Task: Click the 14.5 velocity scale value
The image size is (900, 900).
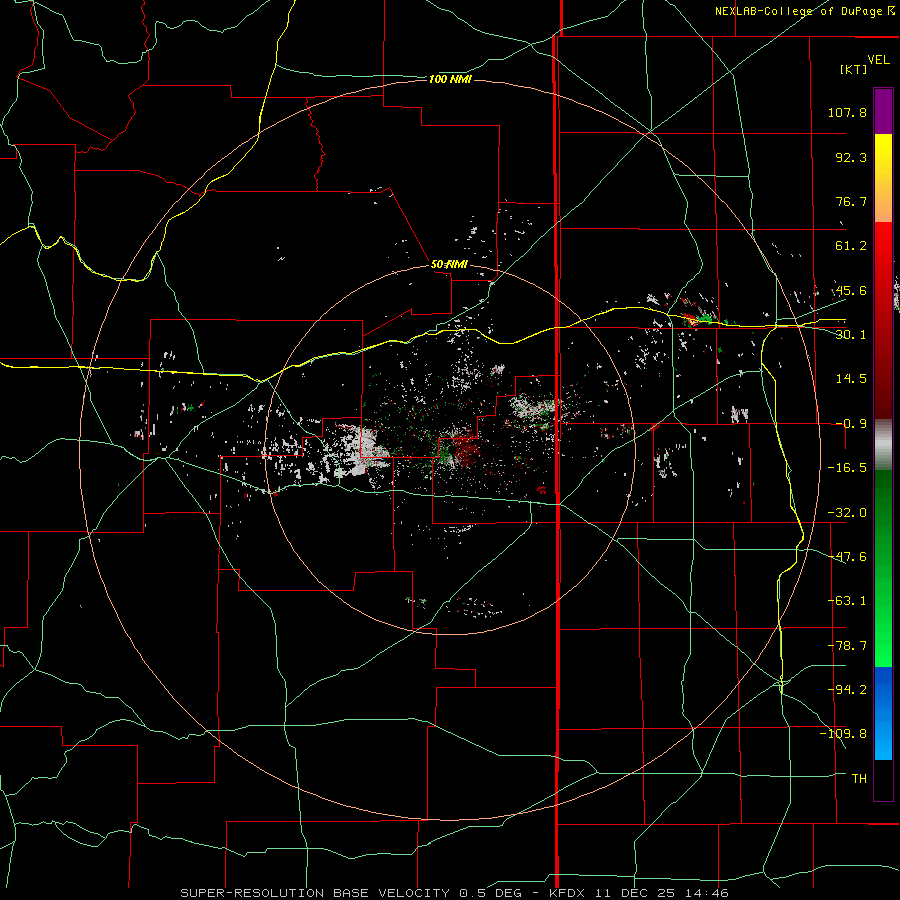Action: [851, 379]
